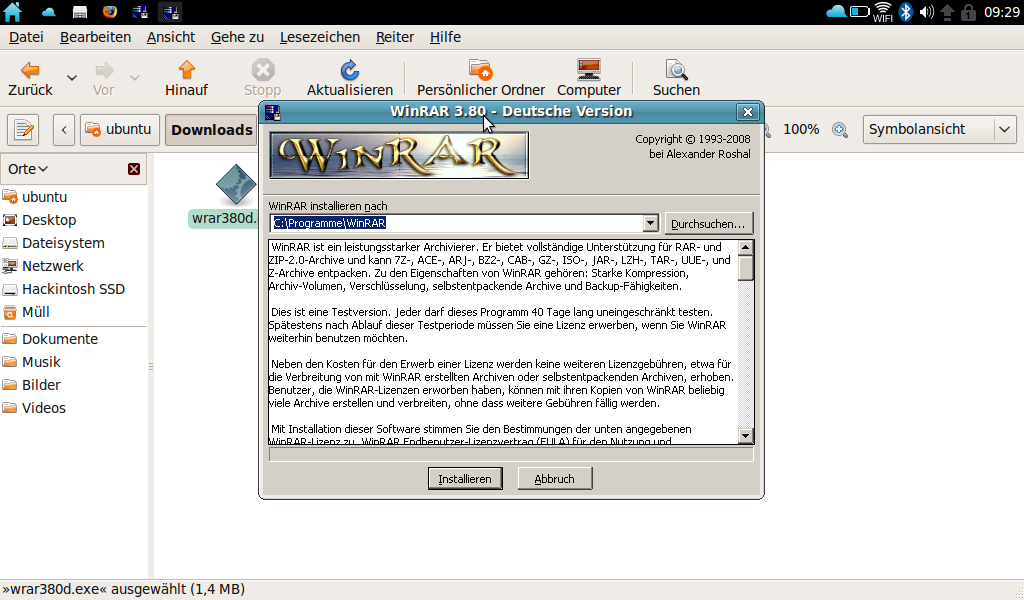The height and width of the screenshot is (600, 1024).
Task: Expand the install path dropdown arrow
Action: pos(651,223)
